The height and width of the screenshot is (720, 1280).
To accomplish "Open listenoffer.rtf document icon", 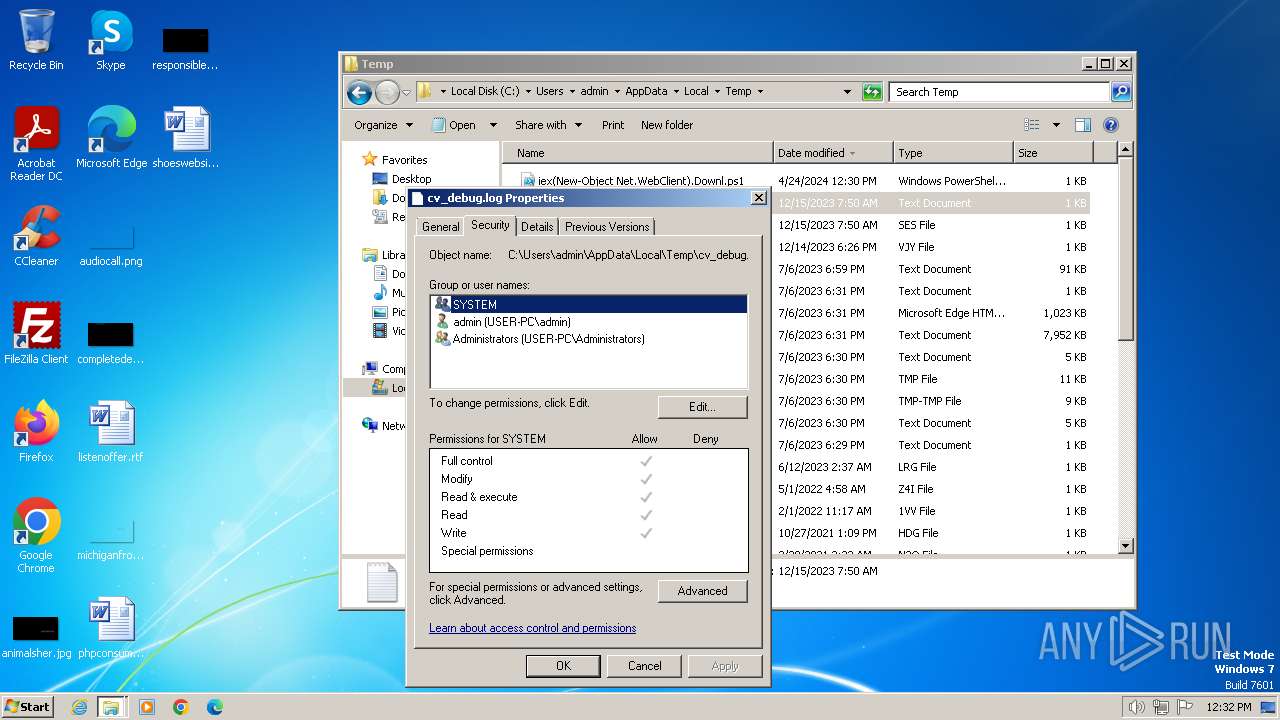I will pyautogui.click(x=111, y=432).
